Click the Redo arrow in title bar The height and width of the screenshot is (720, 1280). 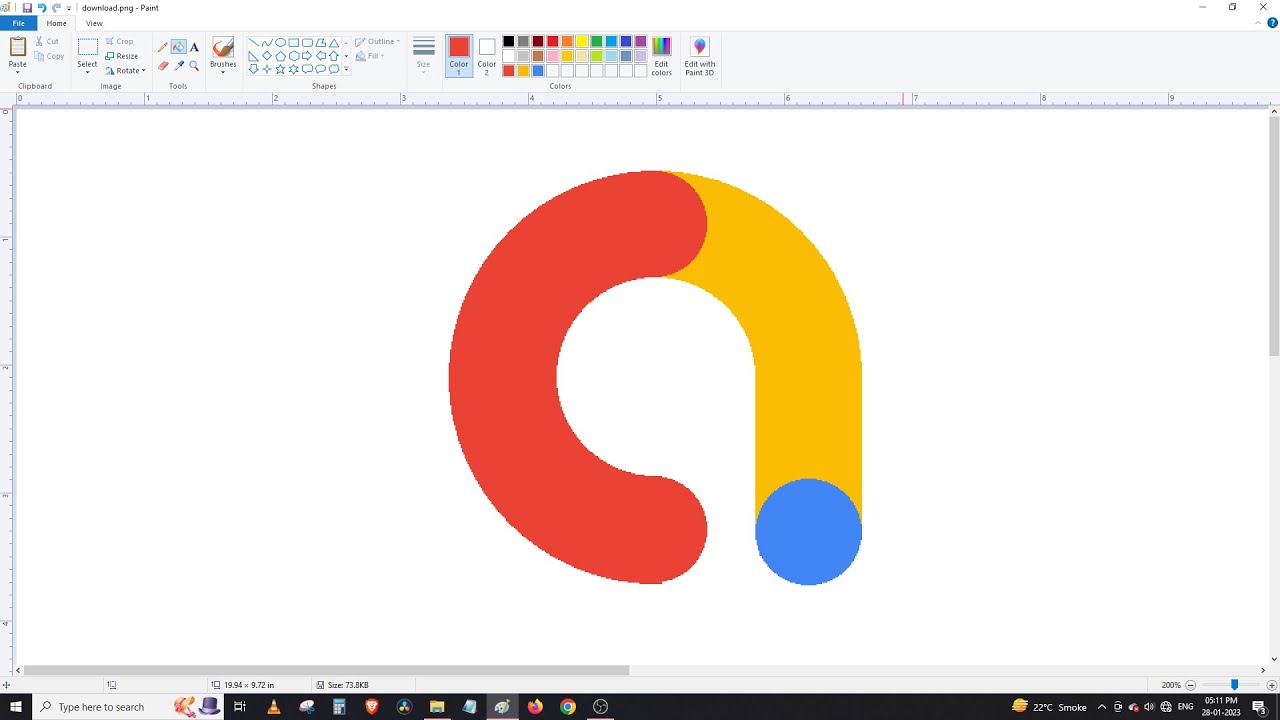(x=57, y=8)
